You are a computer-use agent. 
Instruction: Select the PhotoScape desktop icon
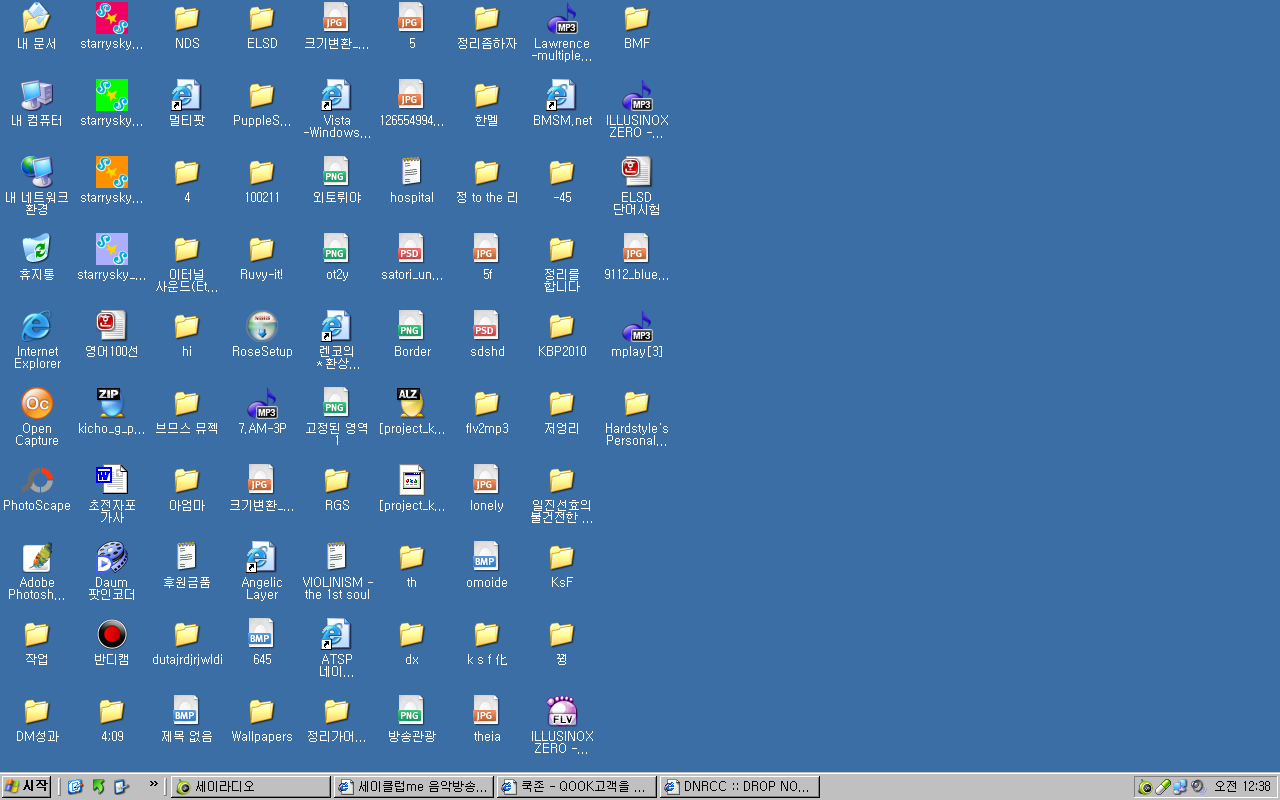point(37,481)
